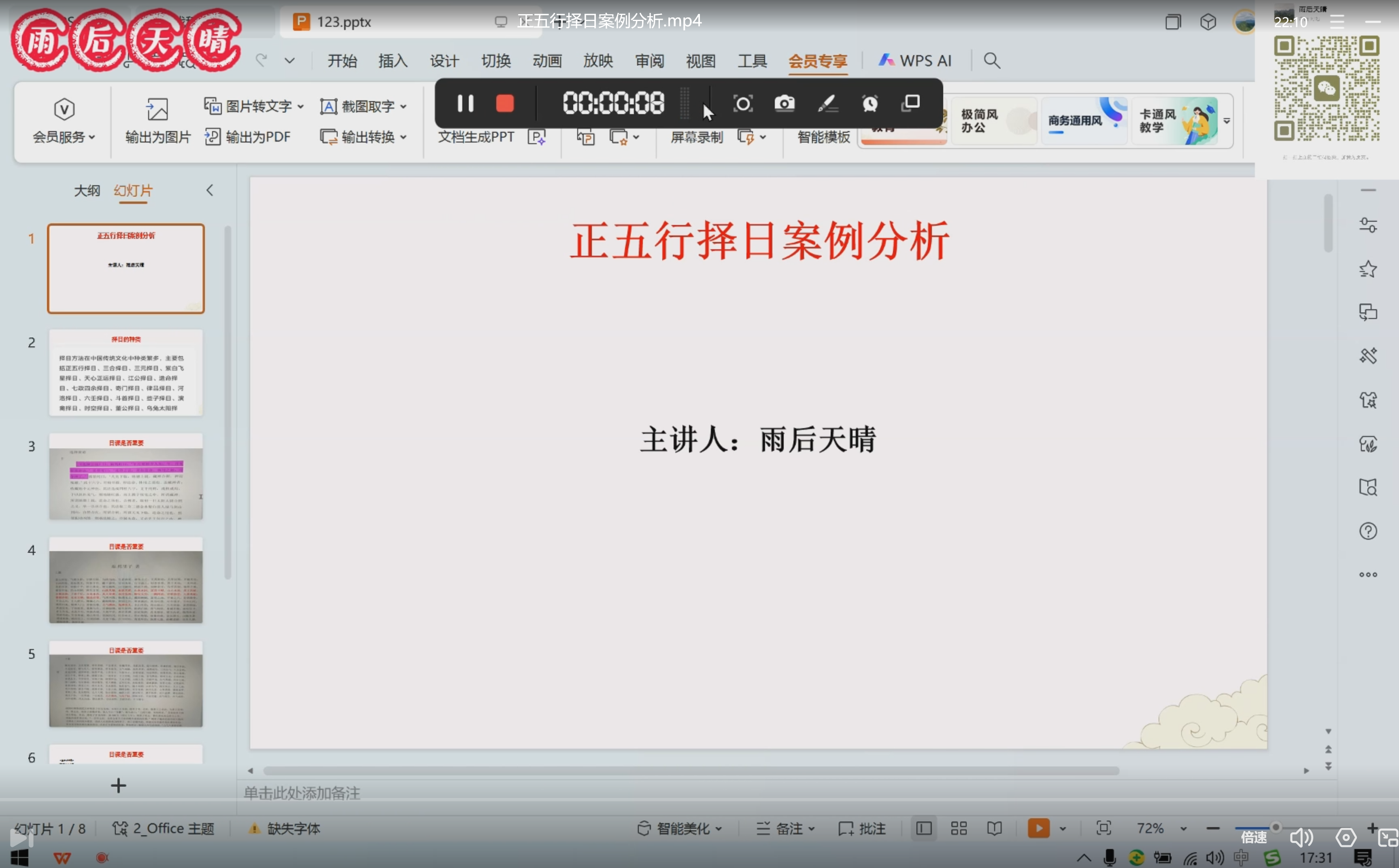Open the 截图取字 dropdown
The height and width of the screenshot is (868, 1399).
(364, 106)
